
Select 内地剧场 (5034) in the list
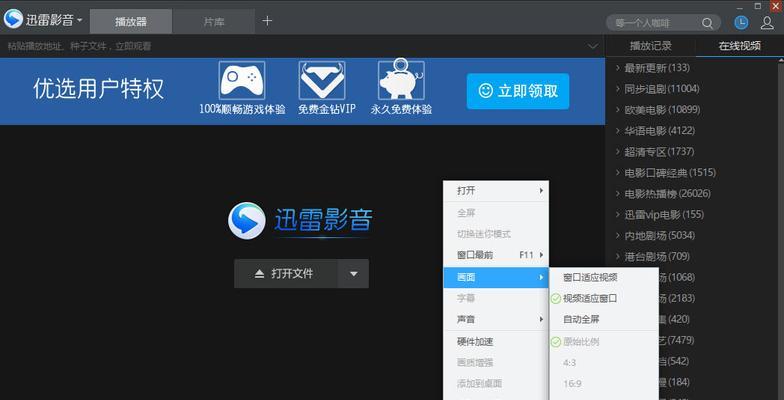pyautogui.click(x=660, y=236)
